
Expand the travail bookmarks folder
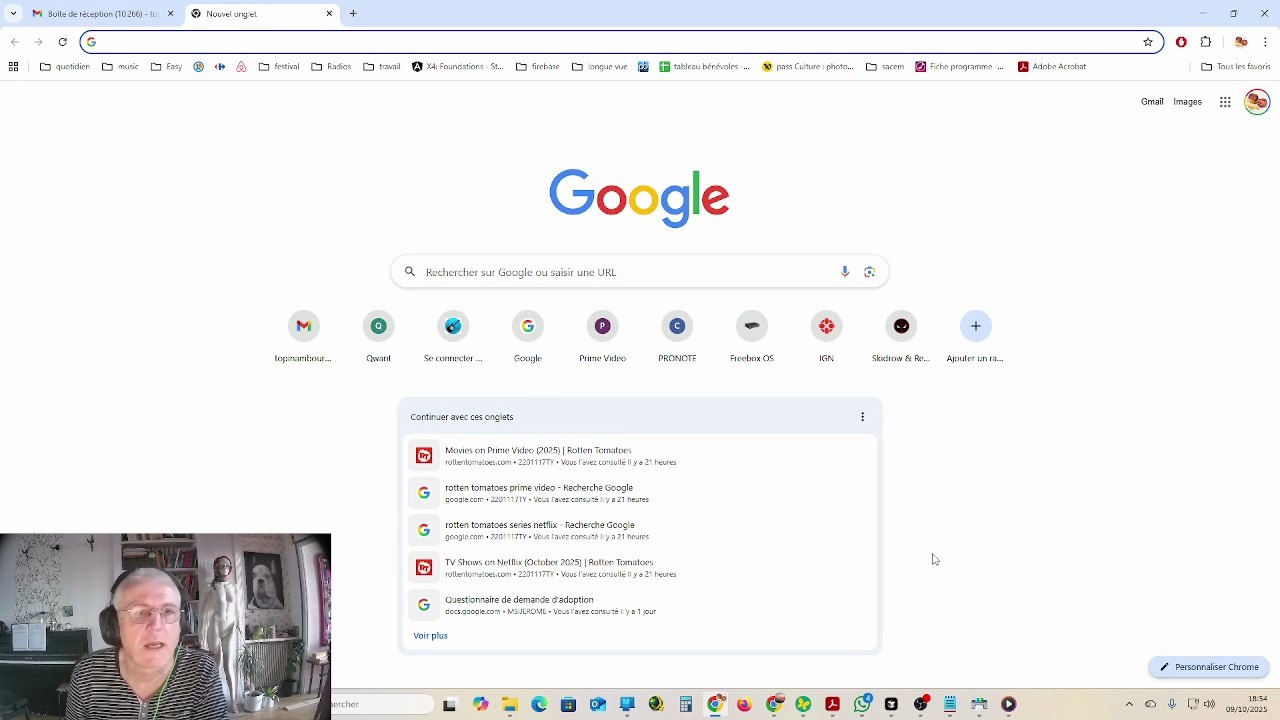coord(382,67)
